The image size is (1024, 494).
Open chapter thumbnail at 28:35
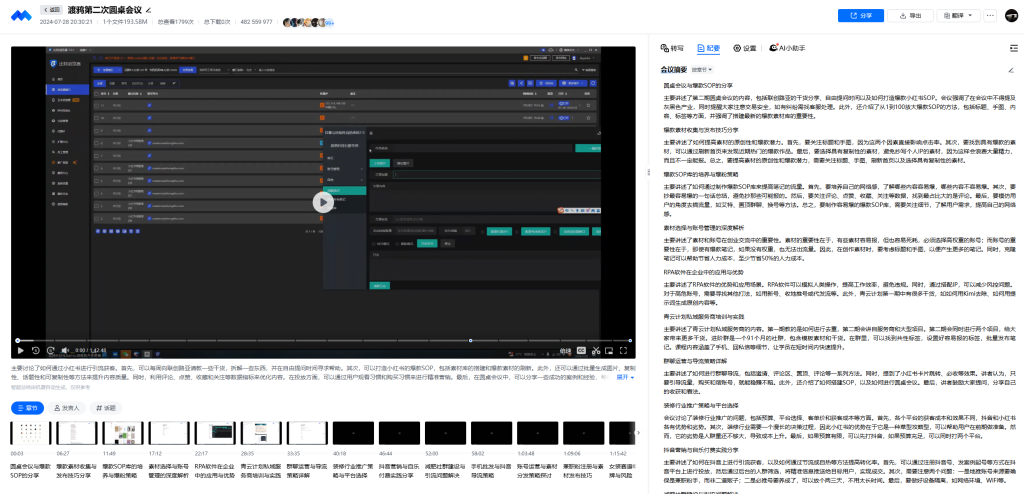pos(261,433)
